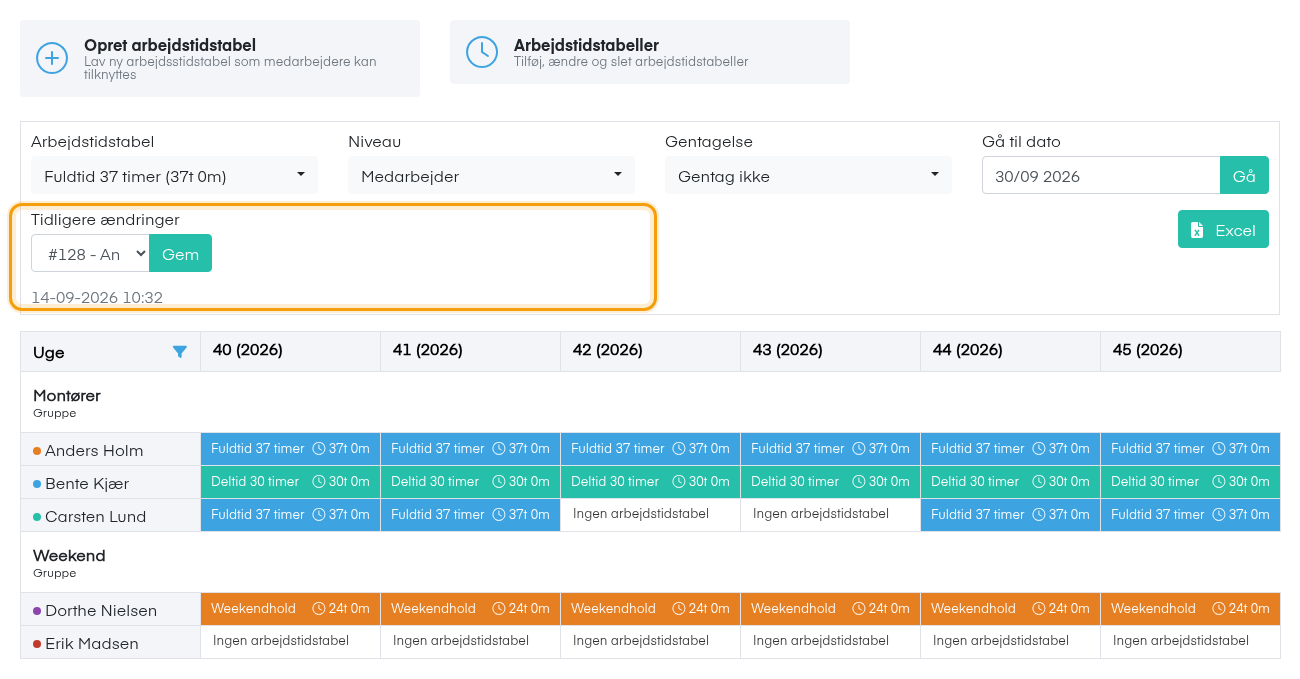The height and width of the screenshot is (679, 1300).
Task: Click the filter funnel icon in Uge header
Action: point(180,352)
